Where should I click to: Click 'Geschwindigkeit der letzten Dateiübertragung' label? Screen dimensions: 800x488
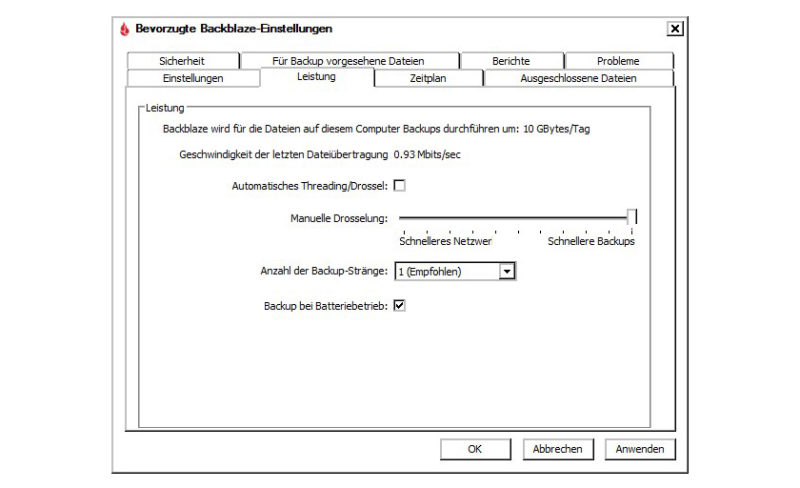tap(284, 155)
